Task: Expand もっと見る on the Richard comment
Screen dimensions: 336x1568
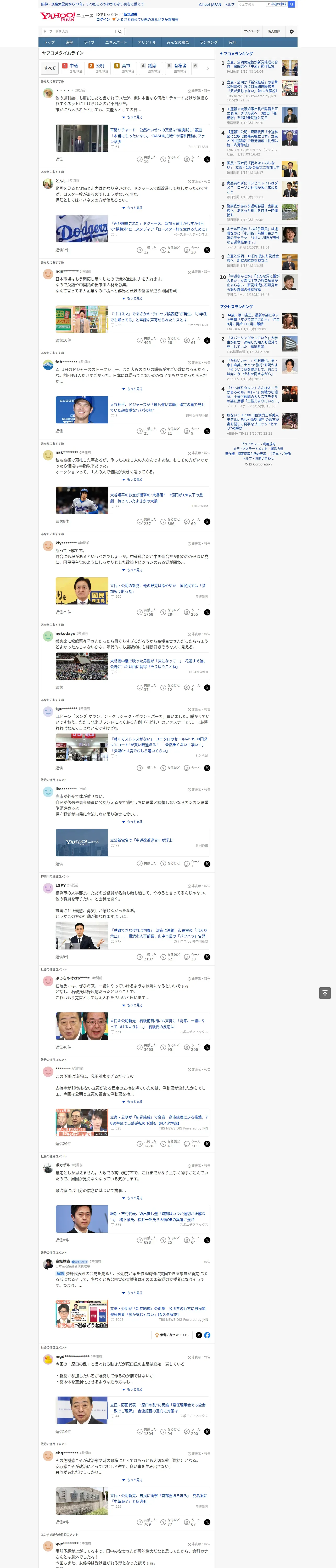Action: point(132,118)
